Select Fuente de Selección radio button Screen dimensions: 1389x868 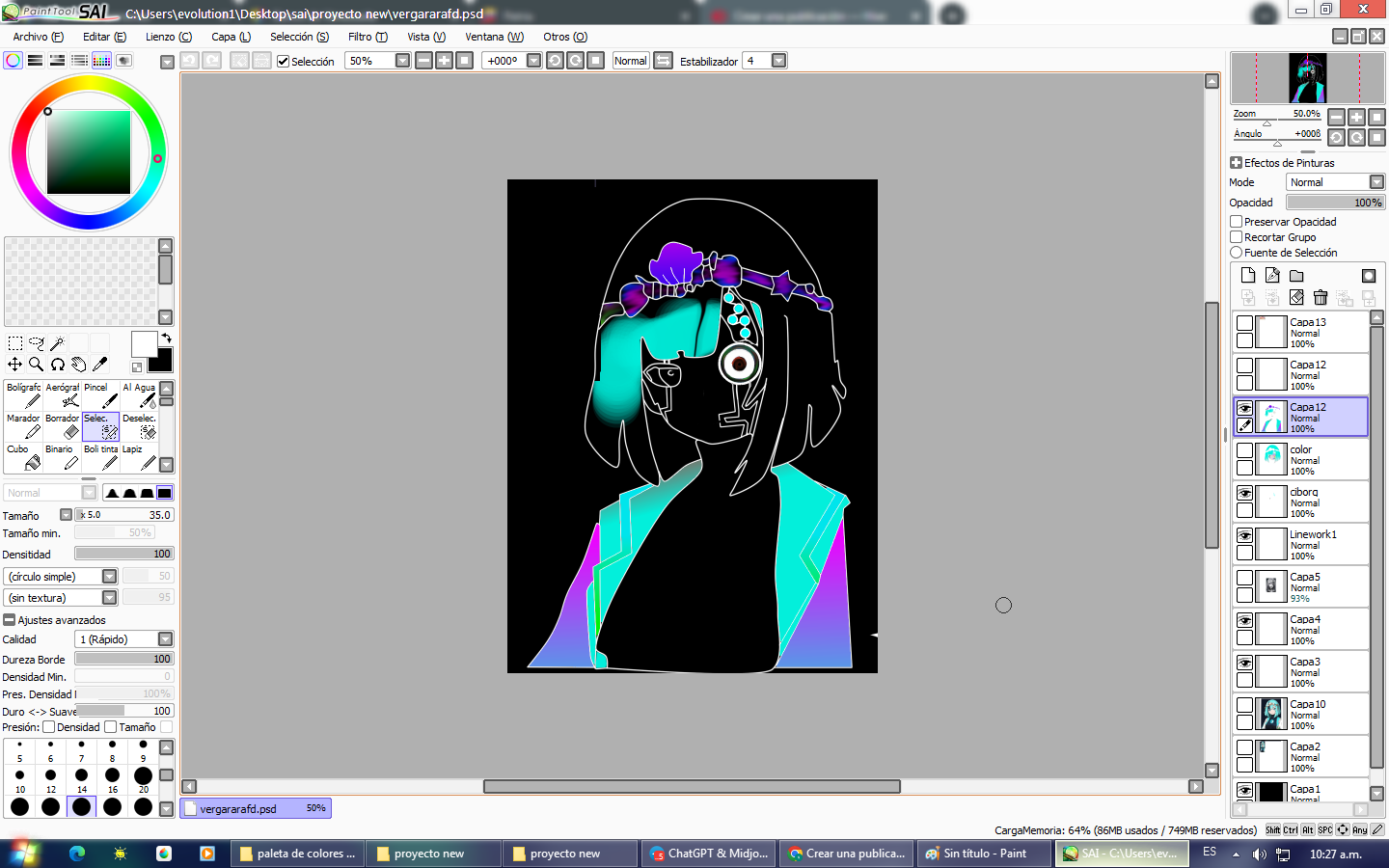(1237, 253)
